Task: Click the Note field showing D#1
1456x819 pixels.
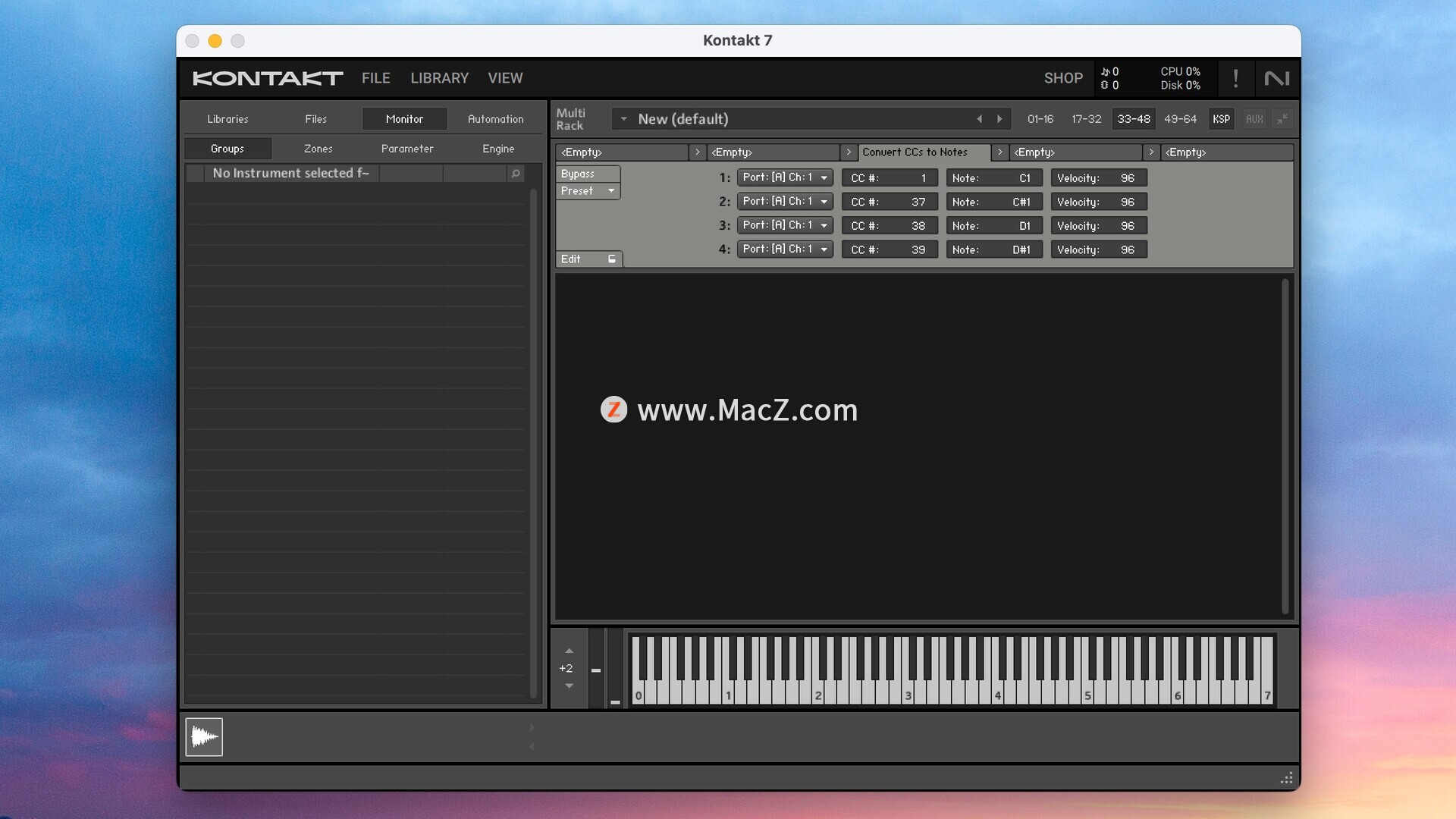Action: pyautogui.click(x=994, y=250)
